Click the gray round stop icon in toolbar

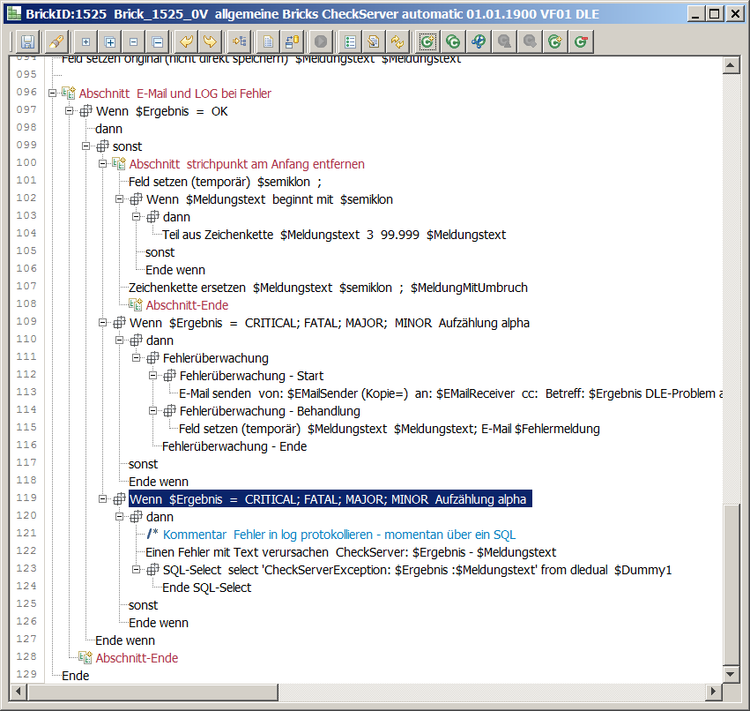(x=320, y=42)
